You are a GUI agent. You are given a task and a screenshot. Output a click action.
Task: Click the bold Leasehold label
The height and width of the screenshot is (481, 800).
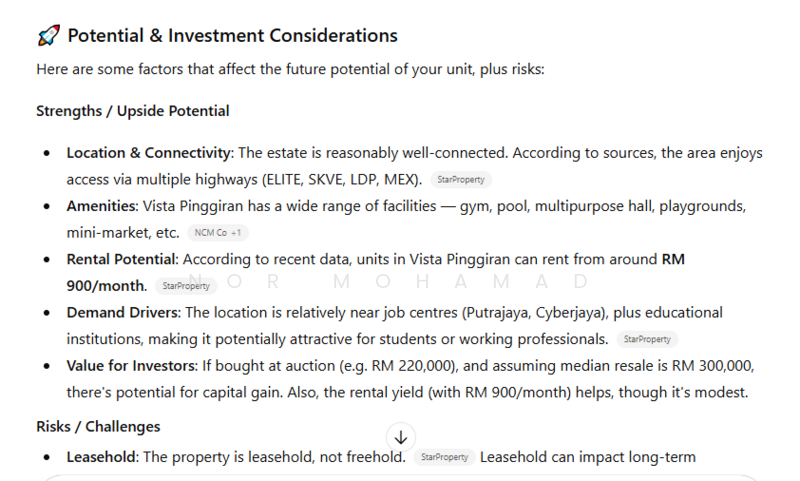point(104,457)
